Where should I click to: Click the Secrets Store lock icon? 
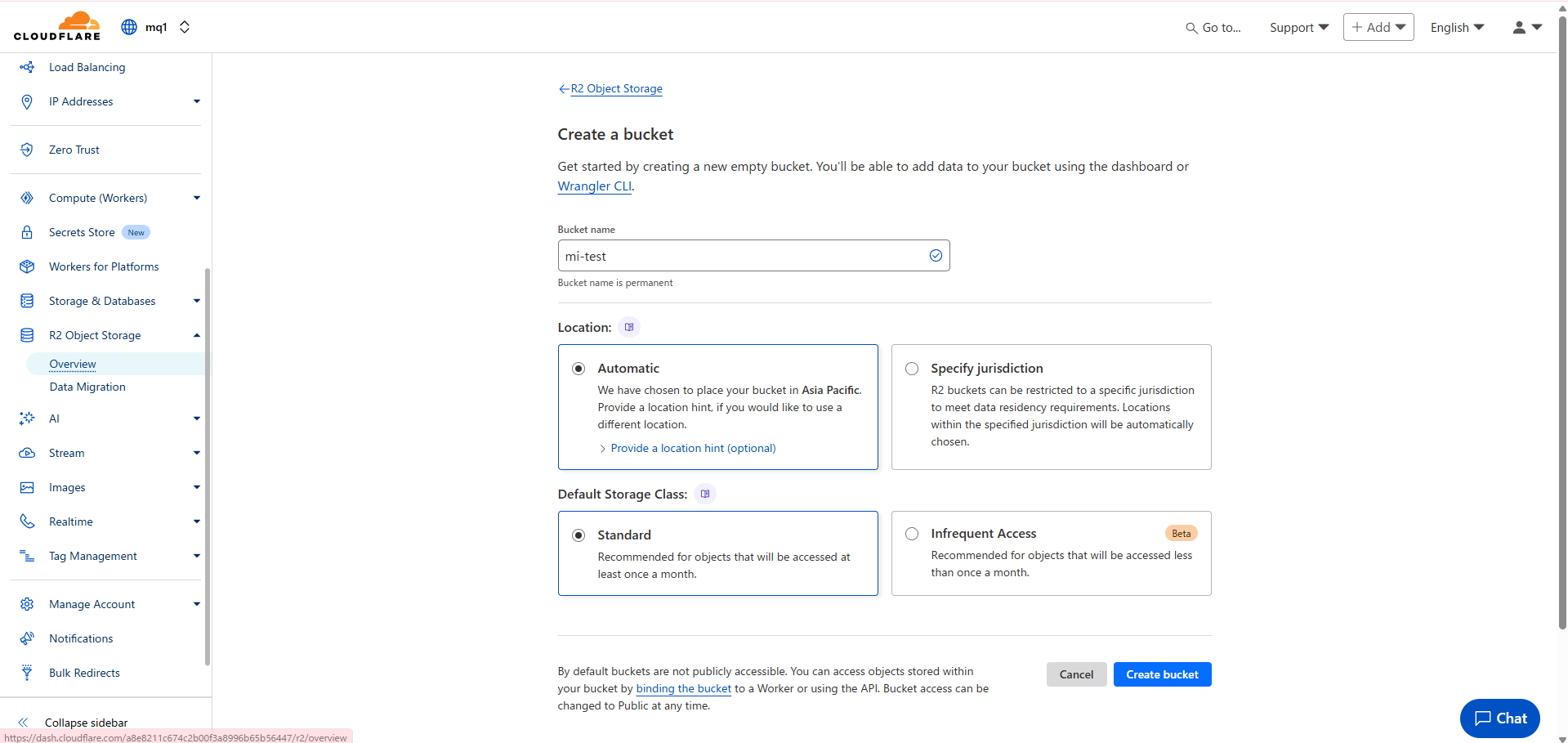click(x=27, y=232)
